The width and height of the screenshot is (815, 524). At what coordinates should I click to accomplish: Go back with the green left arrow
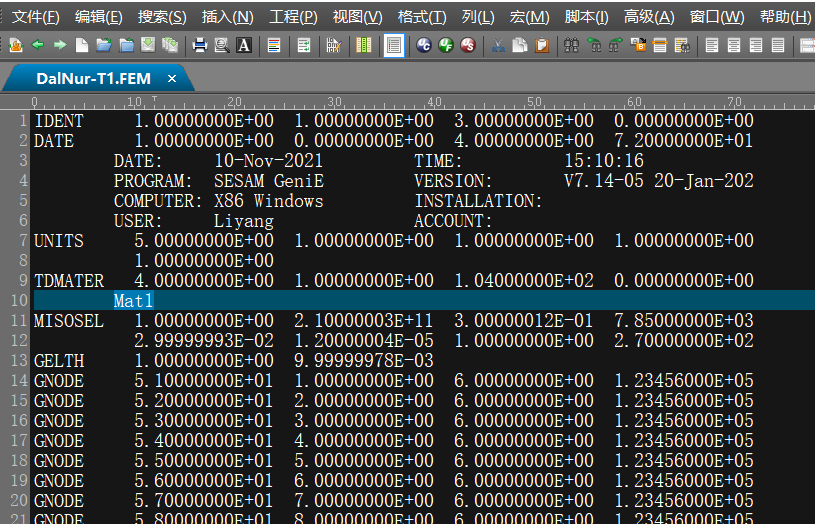tap(38, 45)
